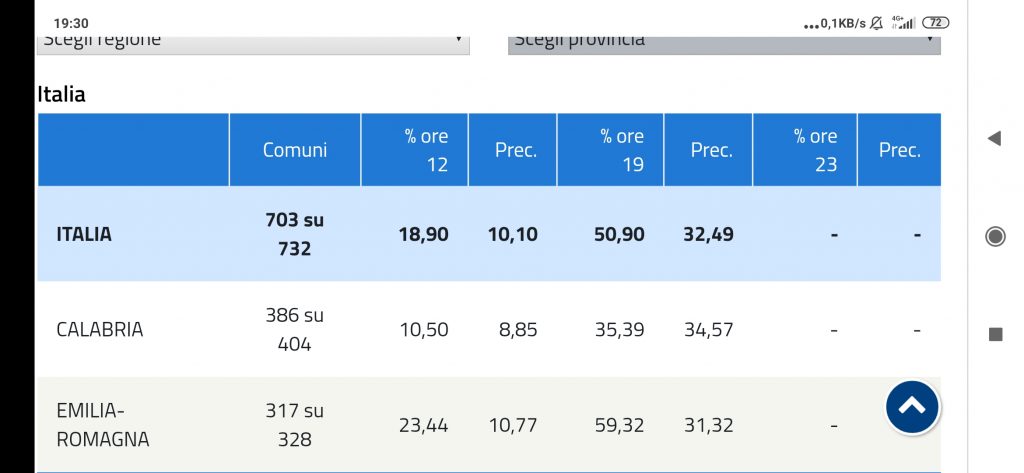Select the ITALIA row label
The image size is (1024, 473).
point(84,234)
